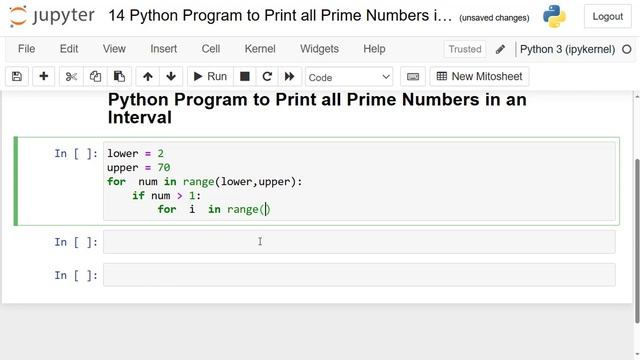Move selected cell down arrow
The height and width of the screenshot is (360, 640).
(x=171, y=76)
